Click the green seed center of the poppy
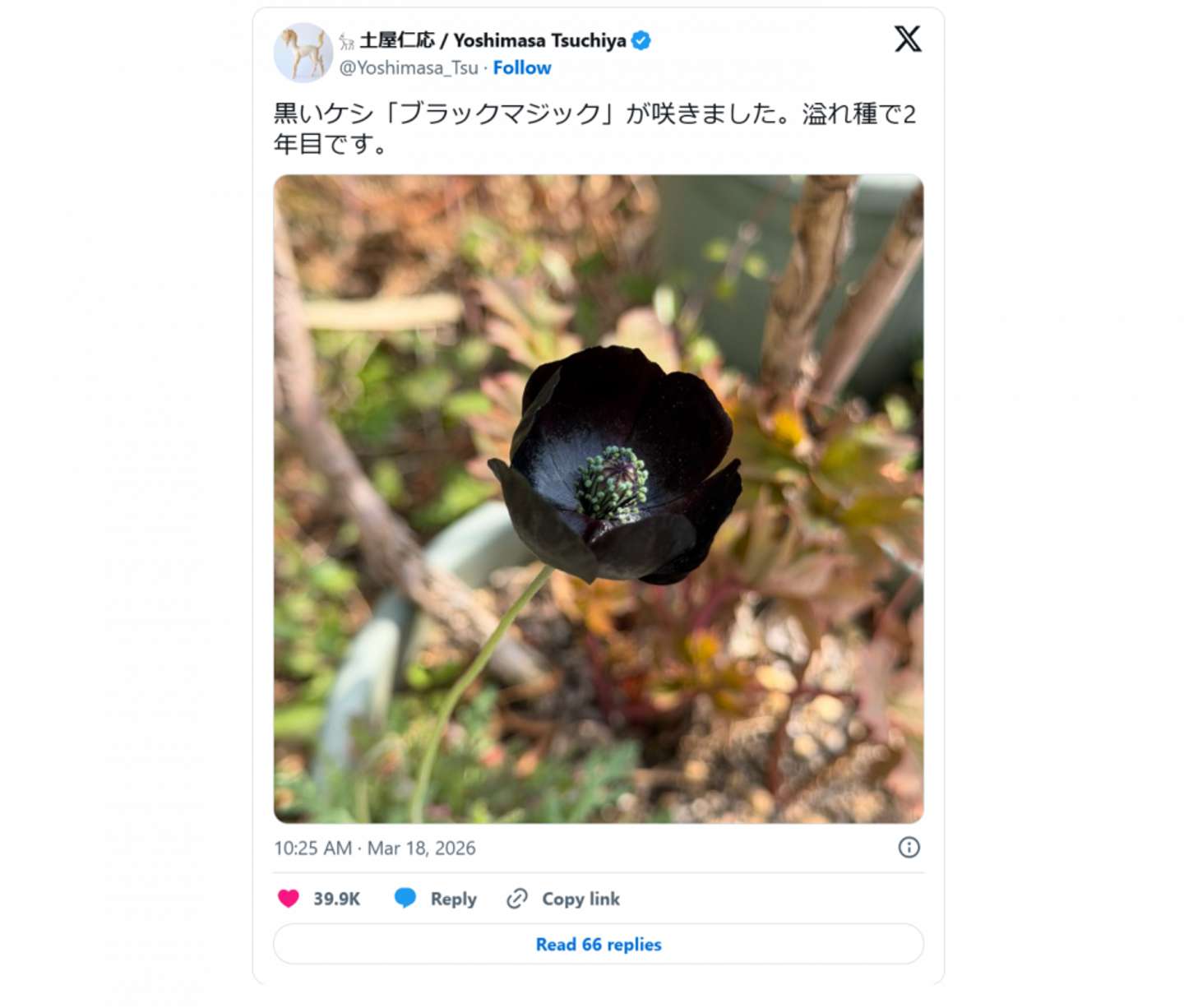1184x1008 pixels. point(612,483)
